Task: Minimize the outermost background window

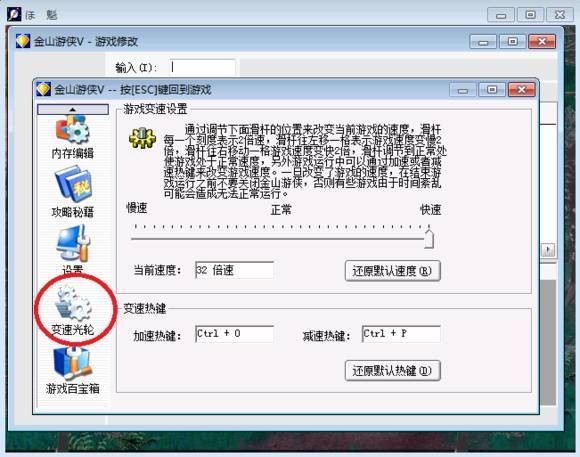Action: point(501,15)
